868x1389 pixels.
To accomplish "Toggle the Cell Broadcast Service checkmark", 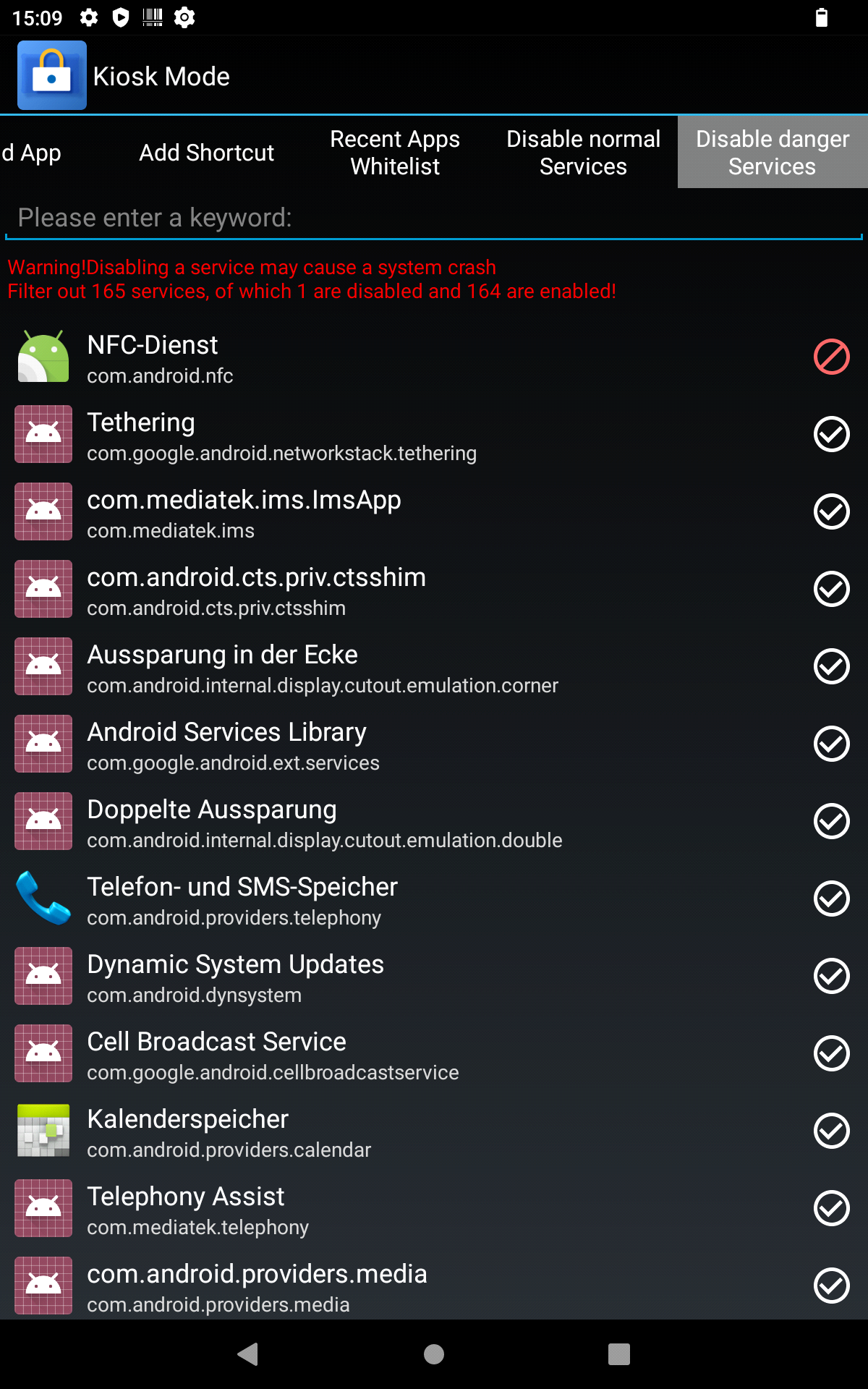I will (x=831, y=1053).
